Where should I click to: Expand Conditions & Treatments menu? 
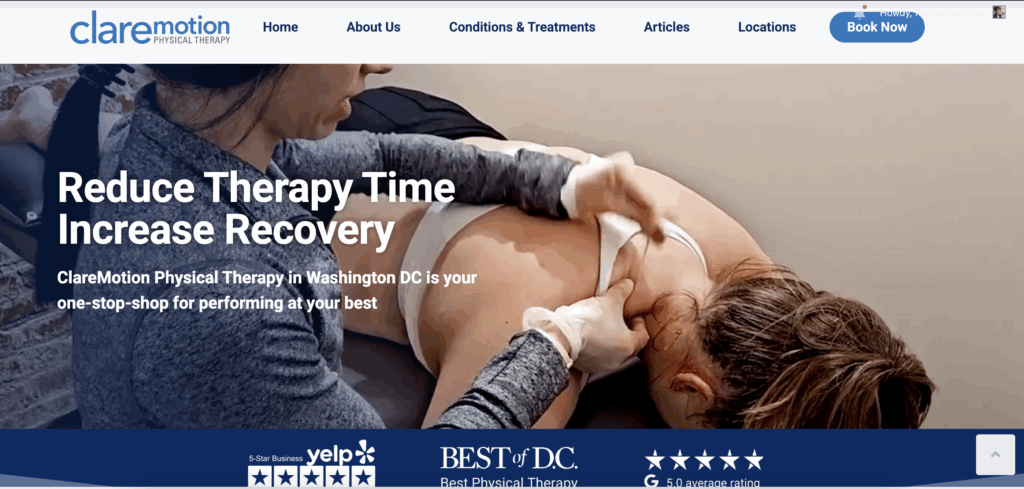pyautogui.click(x=522, y=27)
